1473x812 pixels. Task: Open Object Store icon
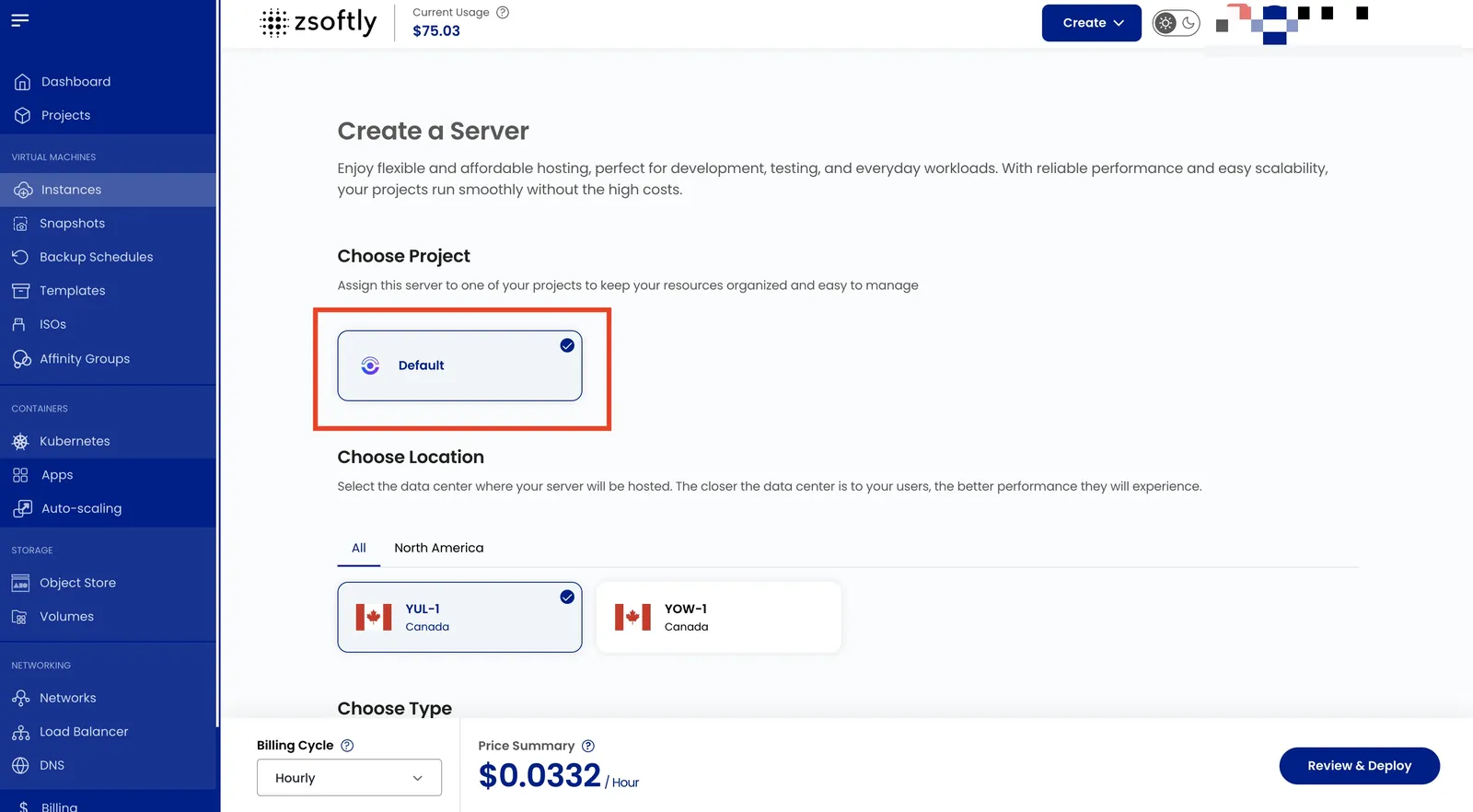coord(20,583)
